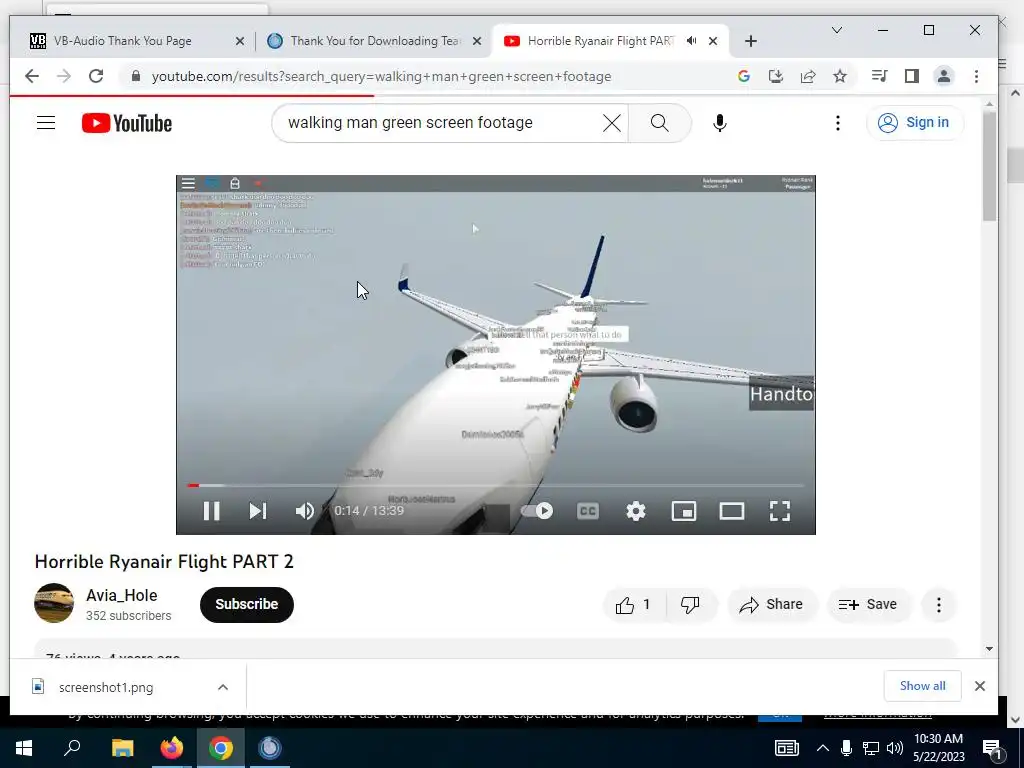Open the tab search dropdown
Viewport: 1024px width, 768px height.
837,30
